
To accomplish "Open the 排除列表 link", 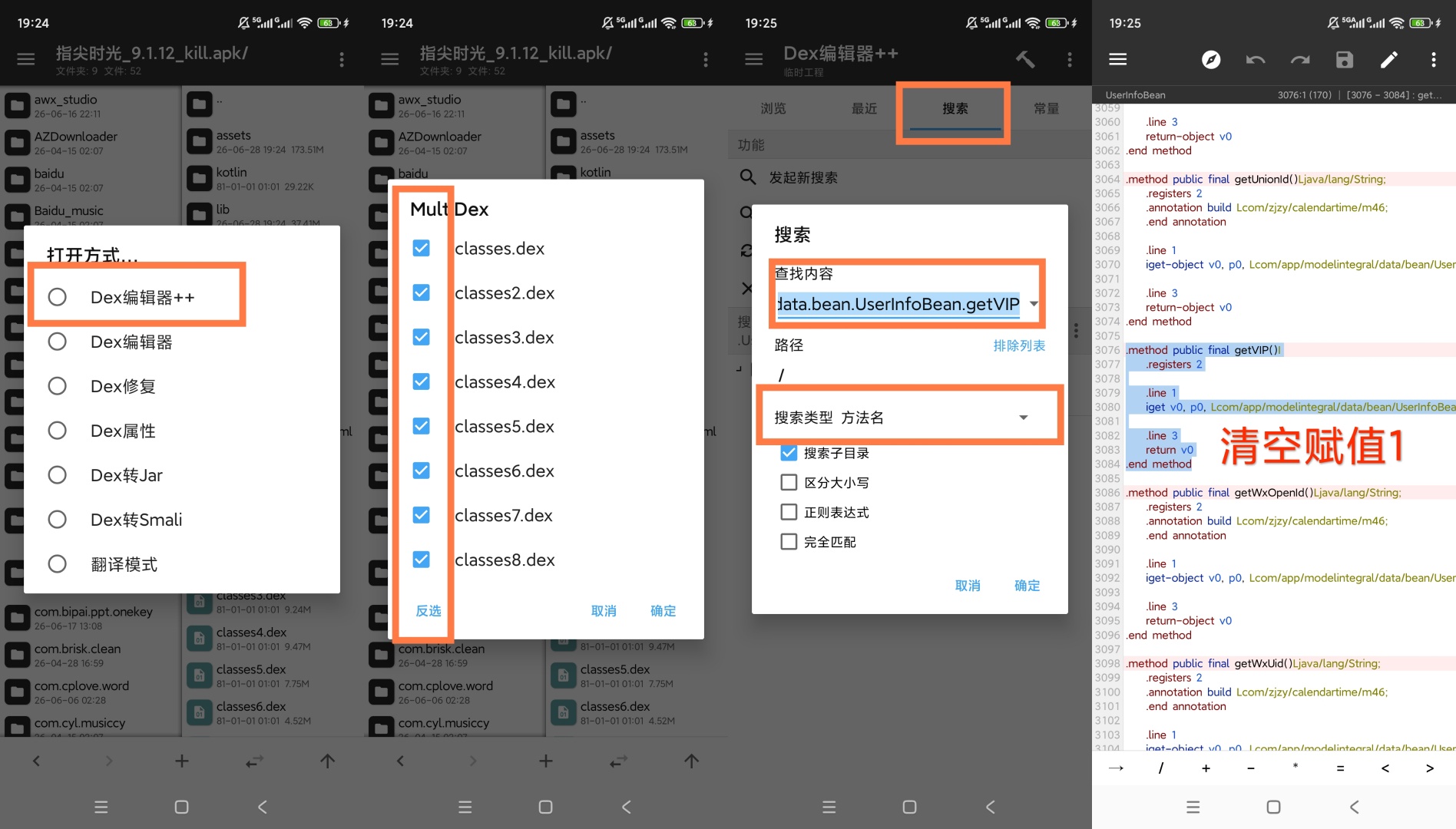I will click(1019, 345).
